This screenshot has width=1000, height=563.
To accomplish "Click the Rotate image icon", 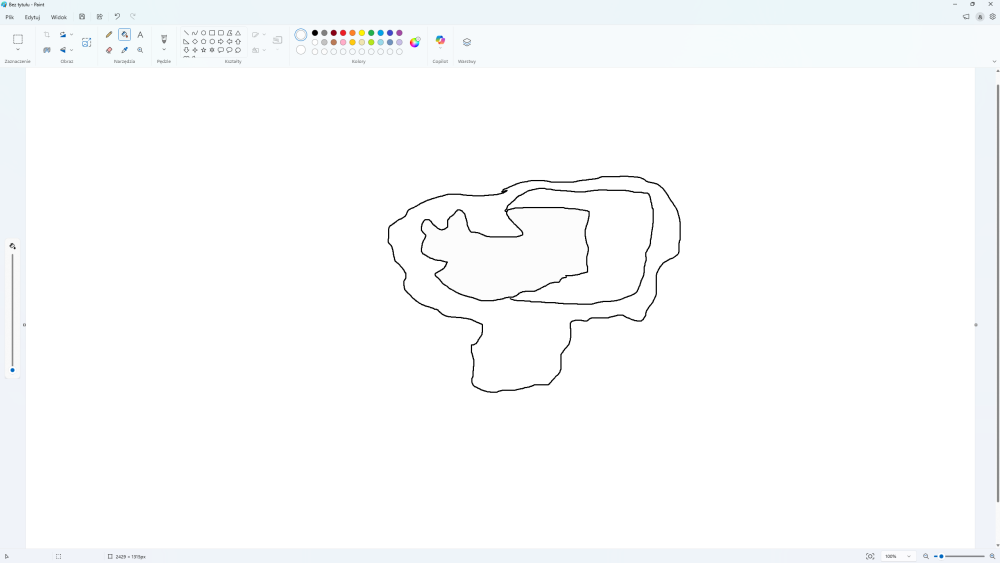I will tap(62, 34).
